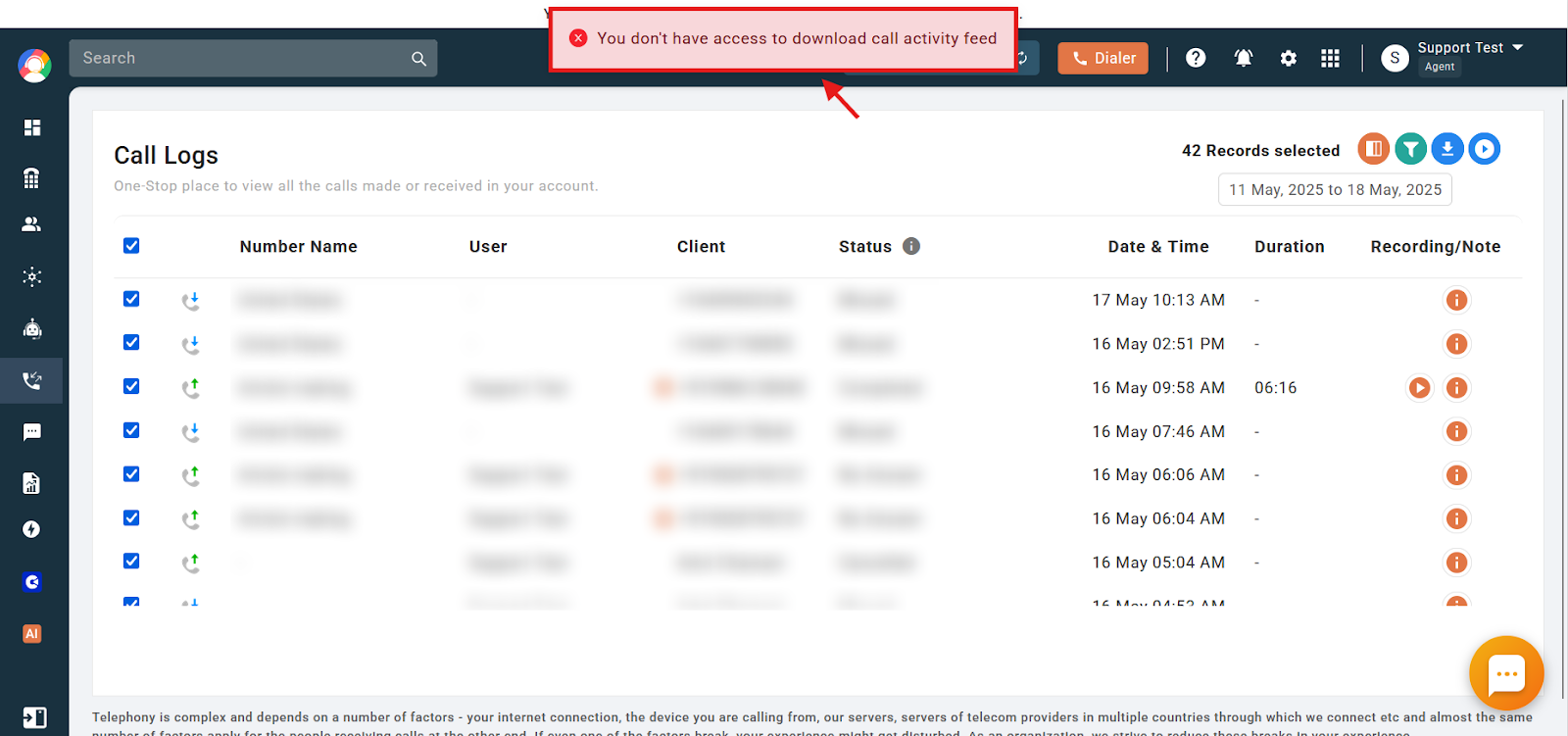
Task: Click the app logo in the top left
Action: 34,66
